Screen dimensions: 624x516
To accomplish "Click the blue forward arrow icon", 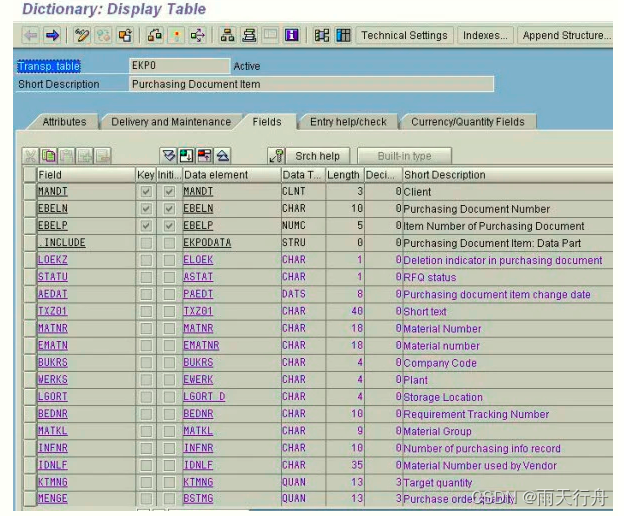I will pos(53,35).
